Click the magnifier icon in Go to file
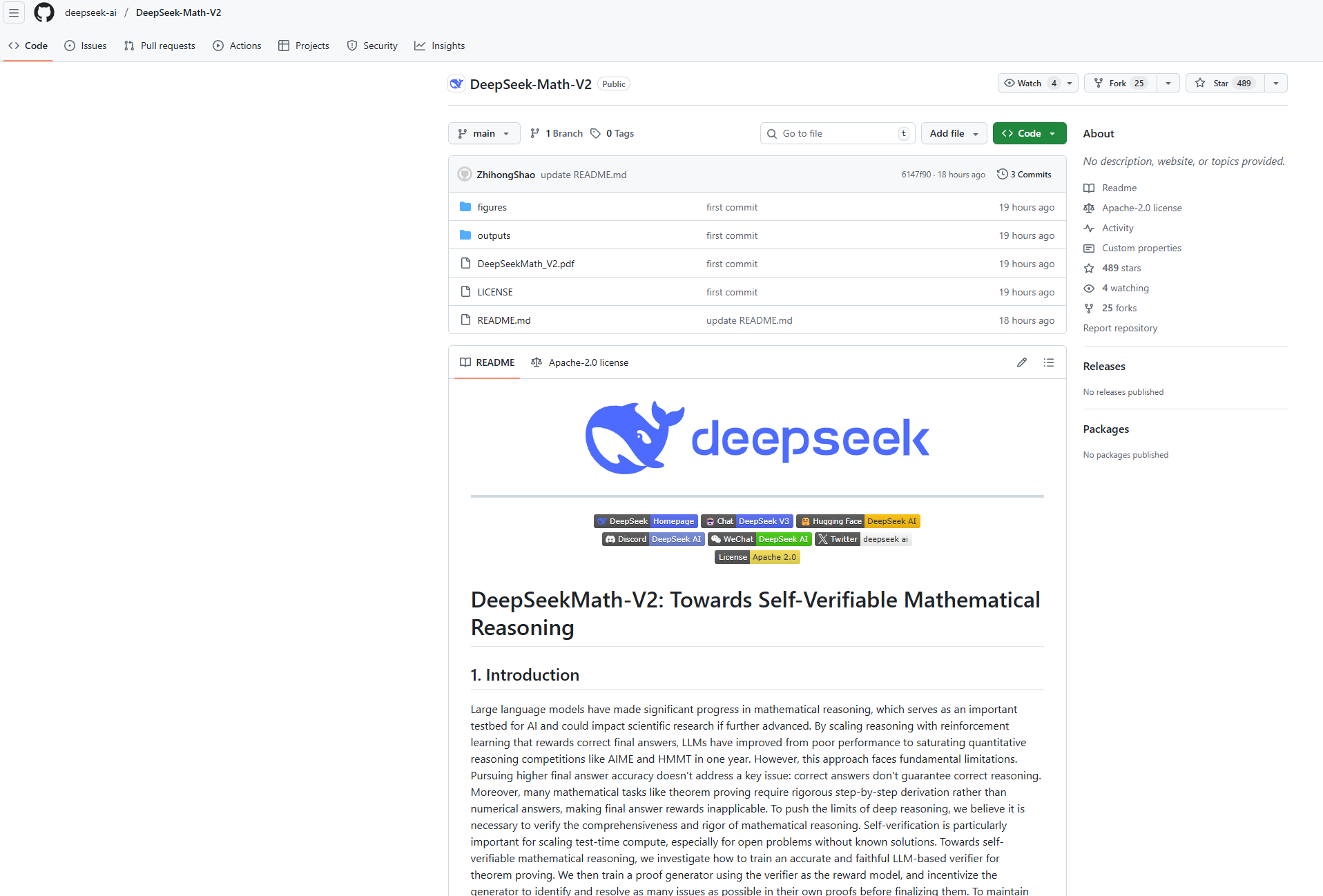The image size is (1323, 896). [x=772, y=133]
